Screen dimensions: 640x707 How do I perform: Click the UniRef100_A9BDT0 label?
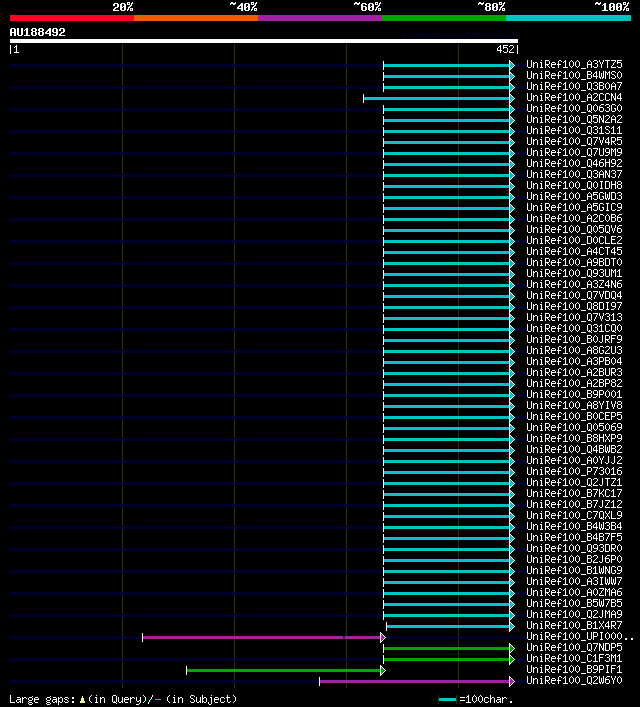pyautogui.click(x=574, y=262)
